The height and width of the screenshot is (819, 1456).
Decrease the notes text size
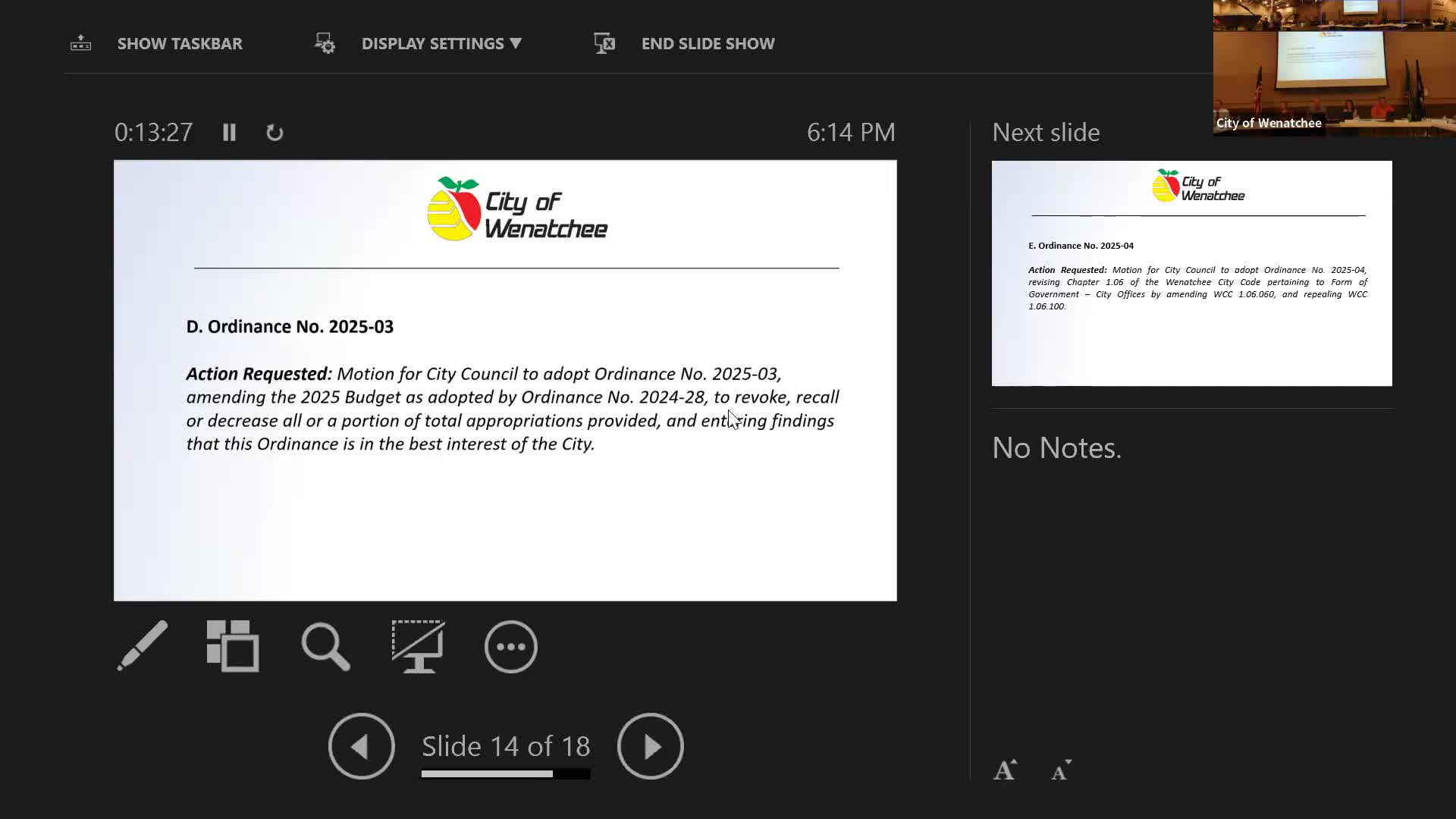1061,770
